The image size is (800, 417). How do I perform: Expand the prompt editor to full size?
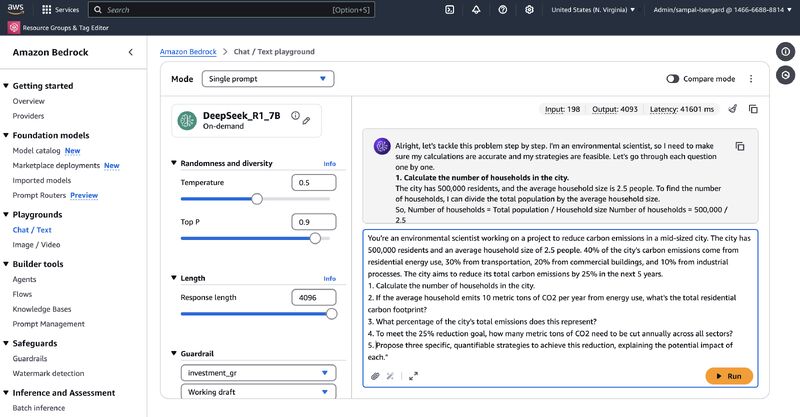click(x=413, y=376)
